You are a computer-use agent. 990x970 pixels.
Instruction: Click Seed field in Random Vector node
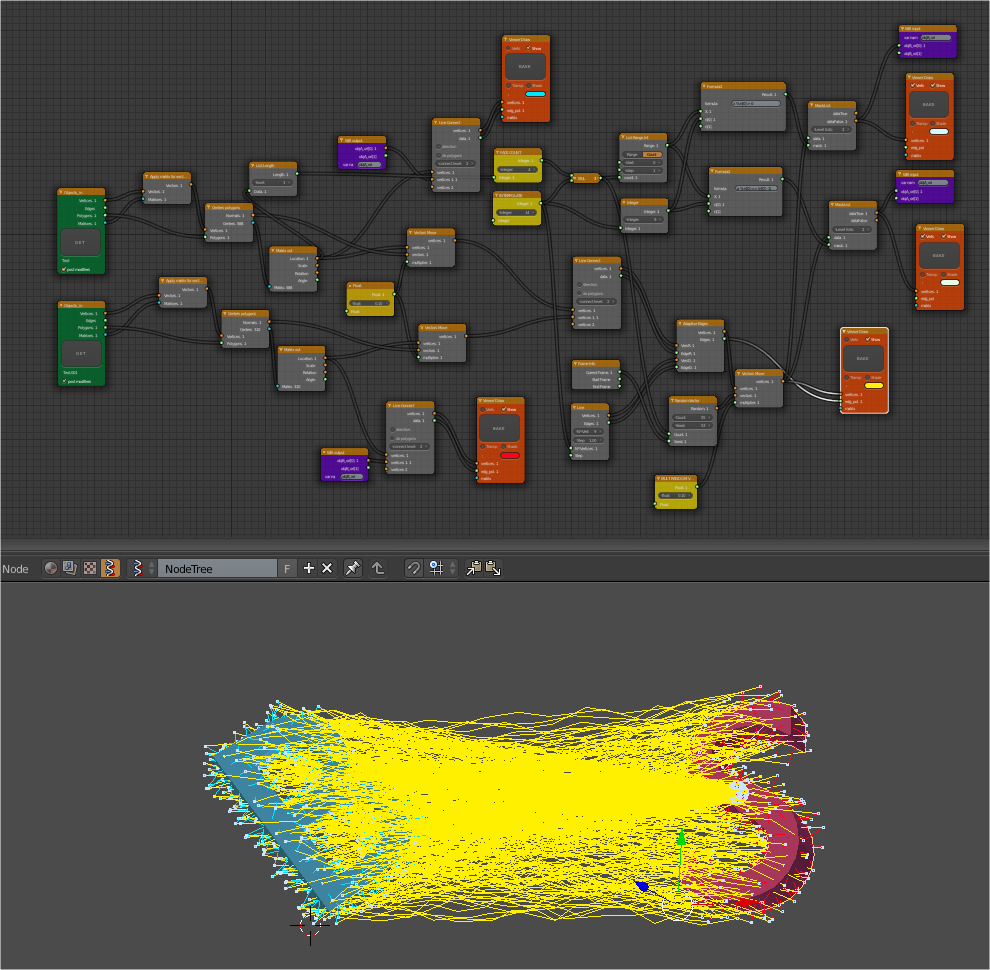[x=693, y=426]
